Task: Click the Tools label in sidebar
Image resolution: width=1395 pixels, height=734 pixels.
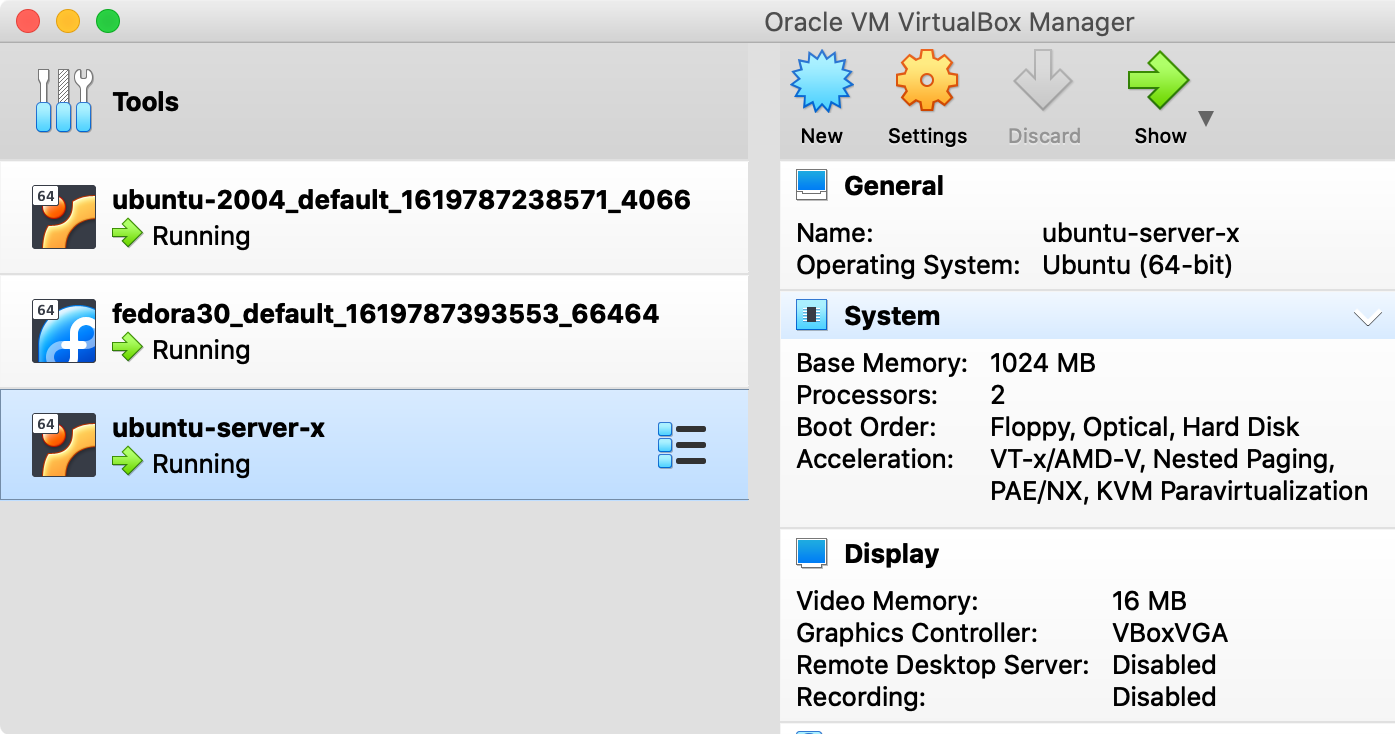Action: pyautogui.click(x=146, y=102)
